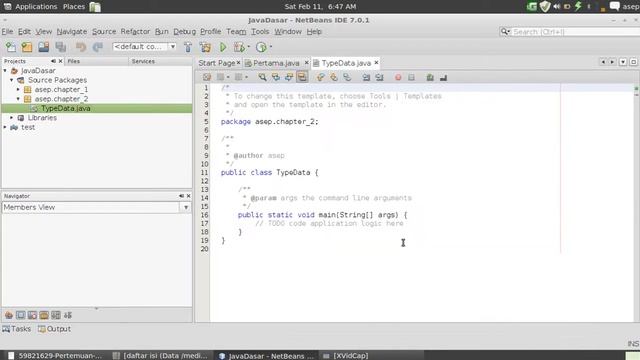Open the Profile Main Project dropdown arrow
Image resolution: width=640 pixels, height=360 pixels.
(x=271, y=47)
